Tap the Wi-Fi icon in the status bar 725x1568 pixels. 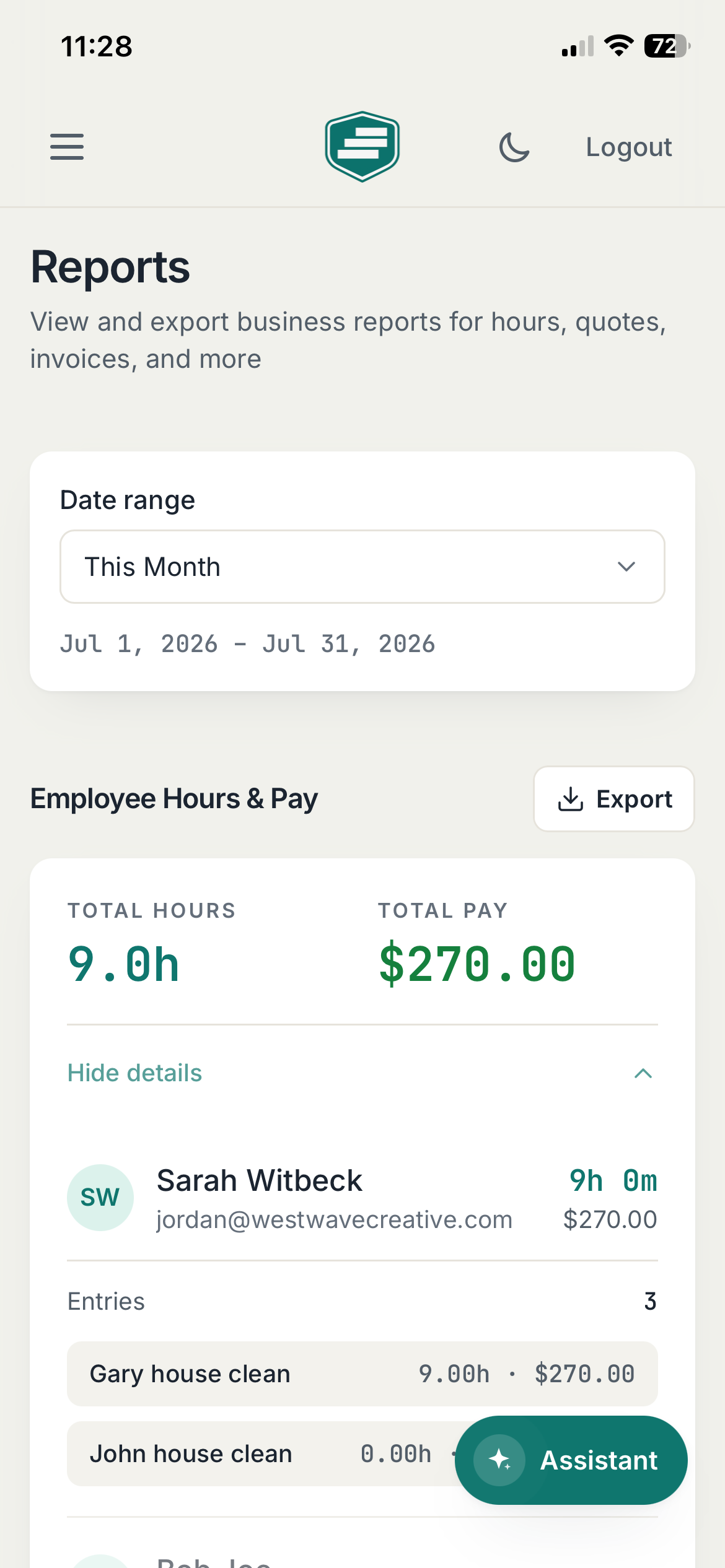click(618, 46)
